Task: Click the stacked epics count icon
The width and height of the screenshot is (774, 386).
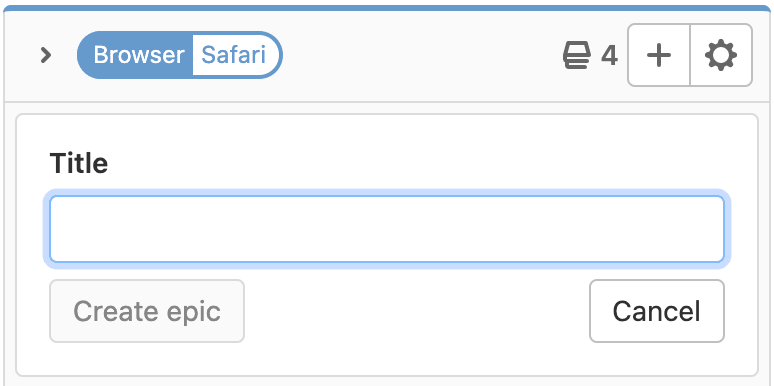Action: tap(577, 55)
